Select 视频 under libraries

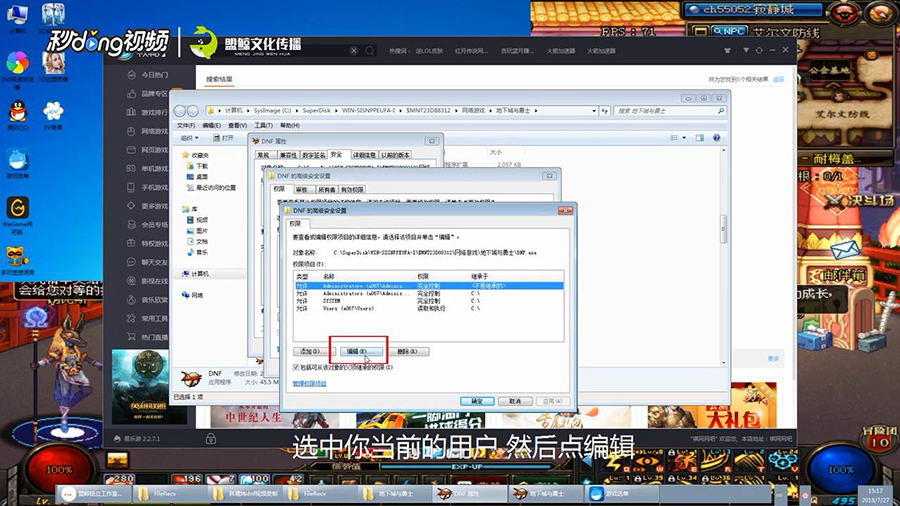pos(197,220)
